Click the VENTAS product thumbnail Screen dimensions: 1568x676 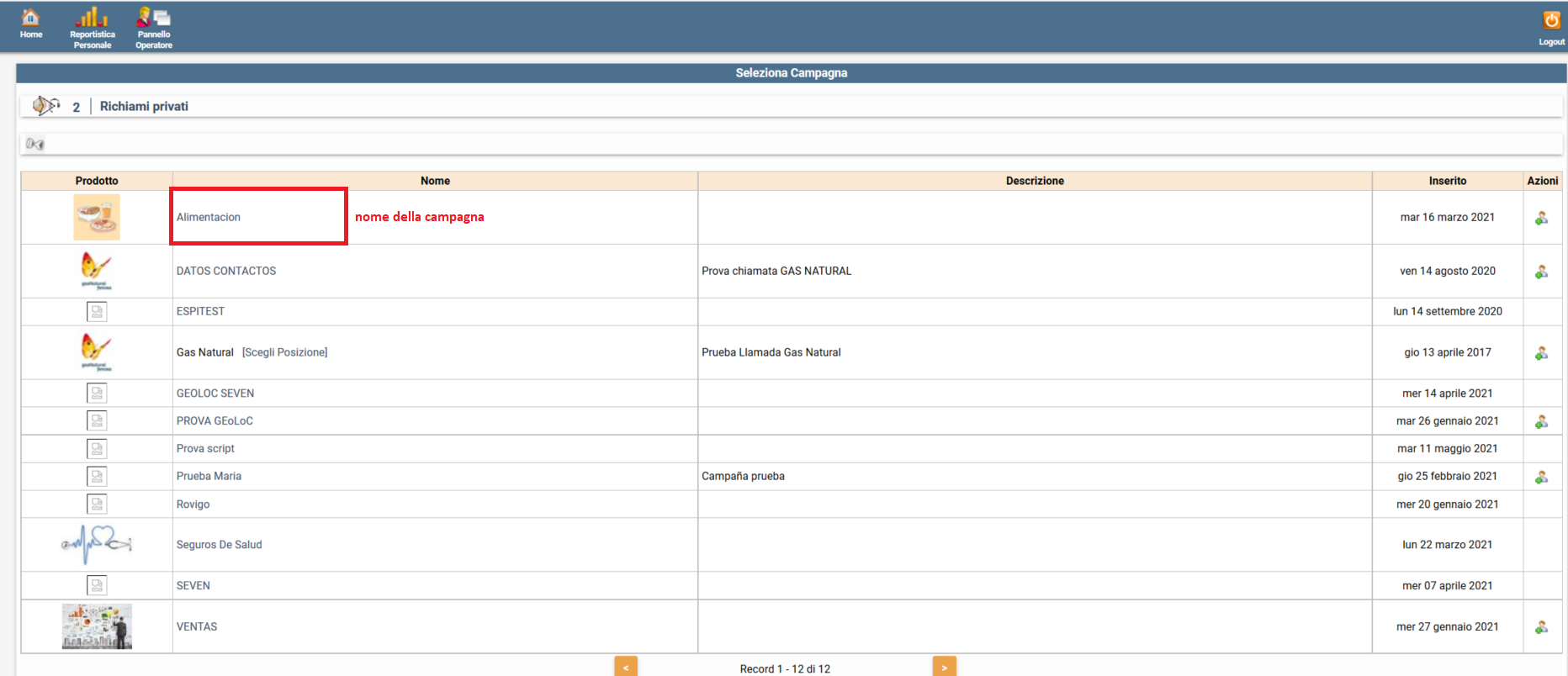pyautogui.click(x=97, y=626)
